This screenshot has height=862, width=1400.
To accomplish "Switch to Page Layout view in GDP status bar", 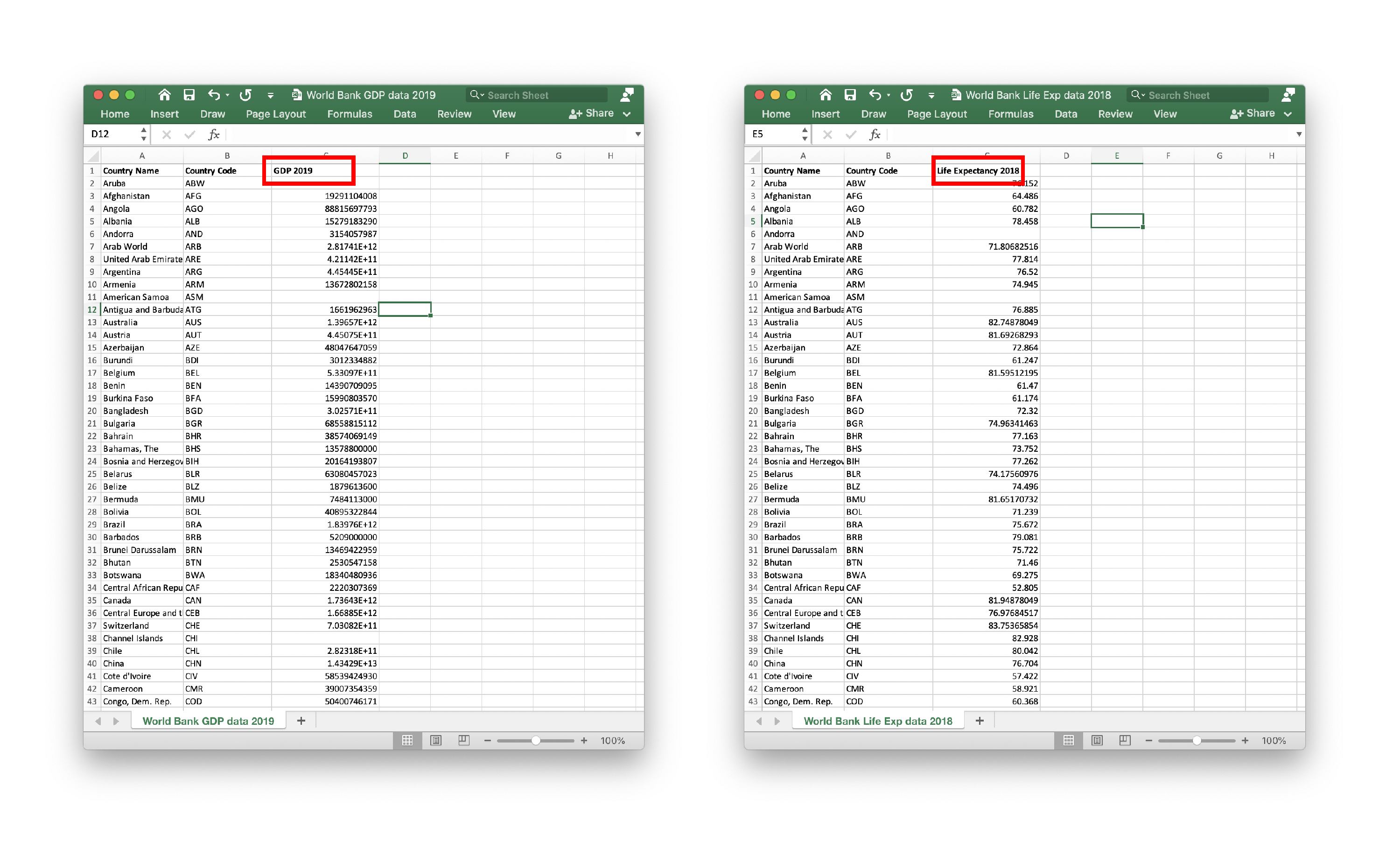I will (x=435, y=740).
